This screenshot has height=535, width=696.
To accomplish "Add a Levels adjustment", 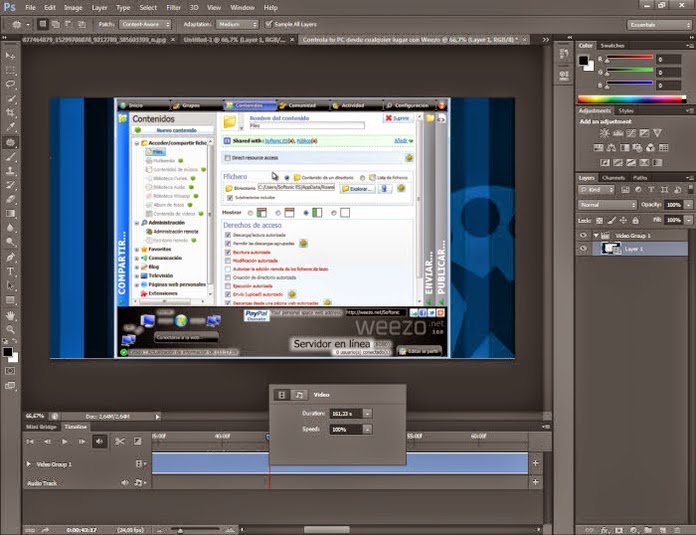I will click(617, 133).
